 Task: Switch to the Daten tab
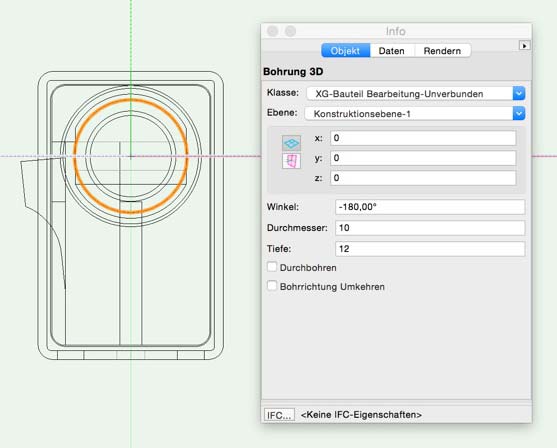tap(391, 51)
